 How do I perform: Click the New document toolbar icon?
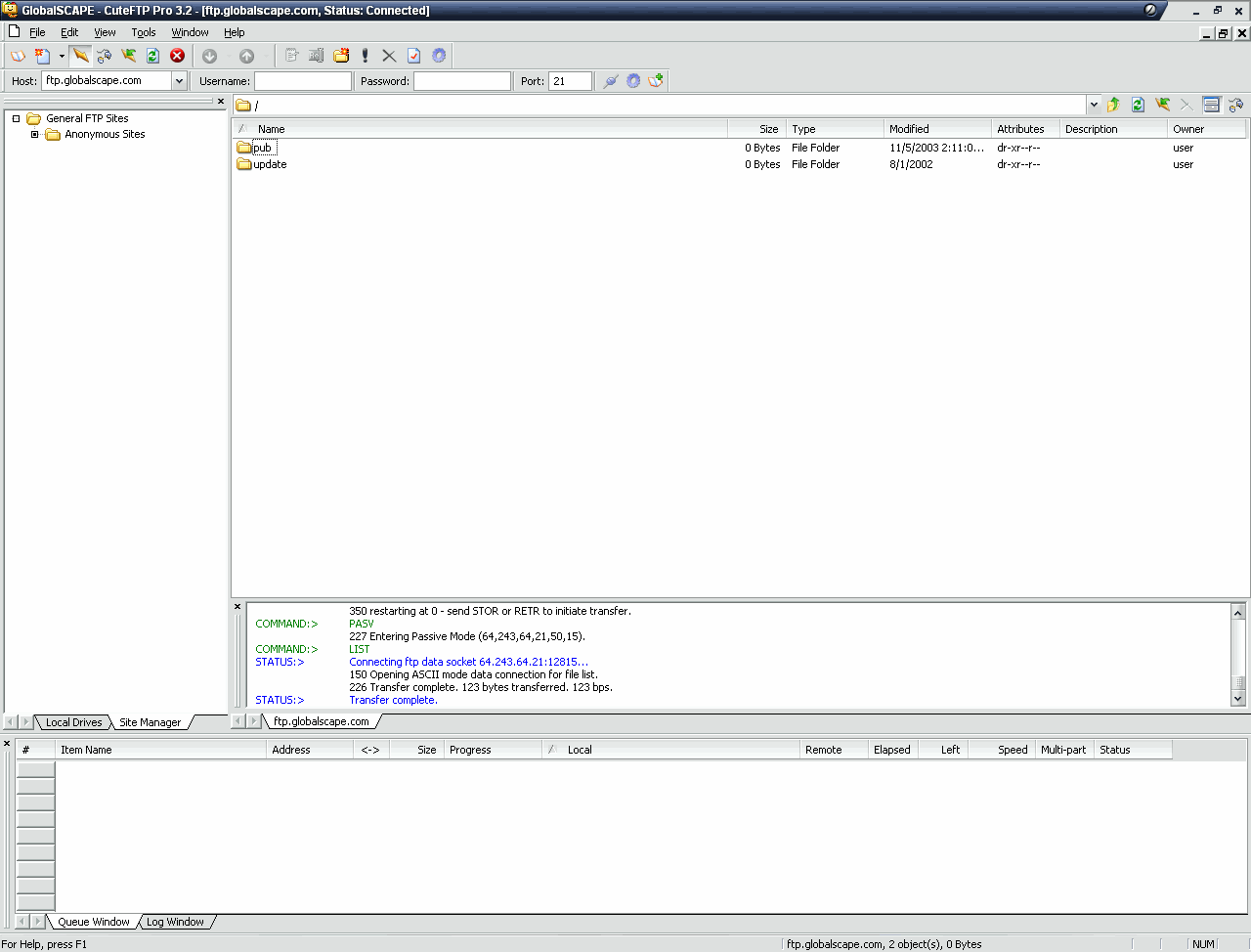pos(42,56)
